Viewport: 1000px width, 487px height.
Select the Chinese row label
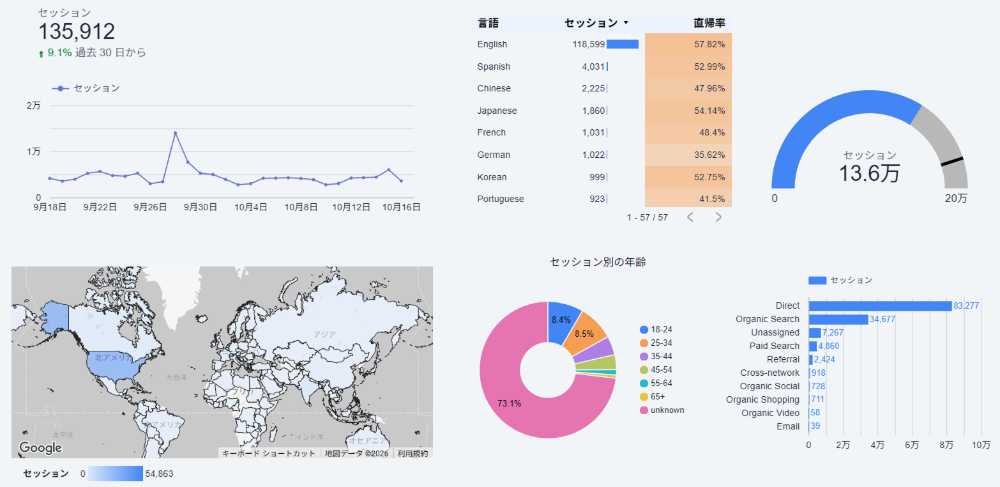[494, 89]
